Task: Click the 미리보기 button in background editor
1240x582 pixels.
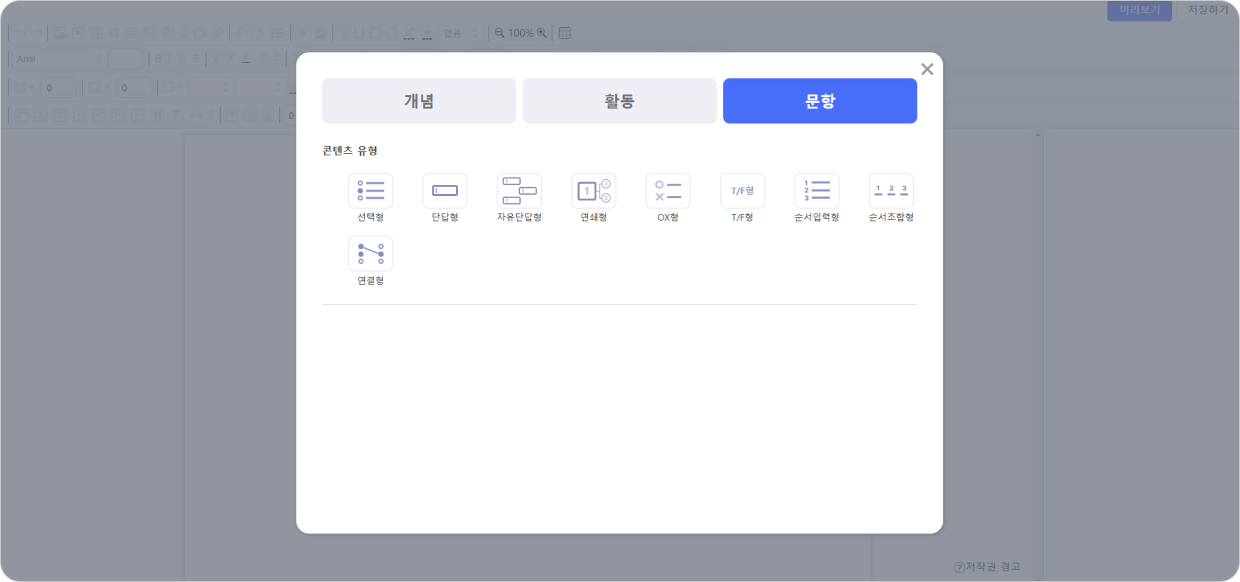Action: (1139, 10)
